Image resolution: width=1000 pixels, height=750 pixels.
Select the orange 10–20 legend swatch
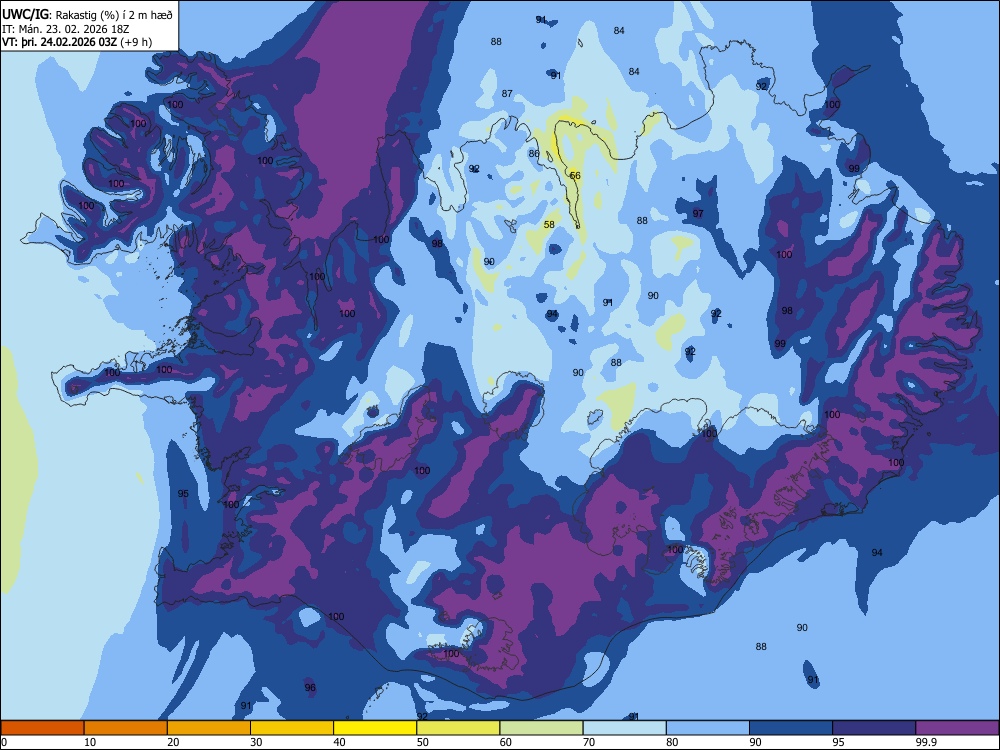pos(126,728)
